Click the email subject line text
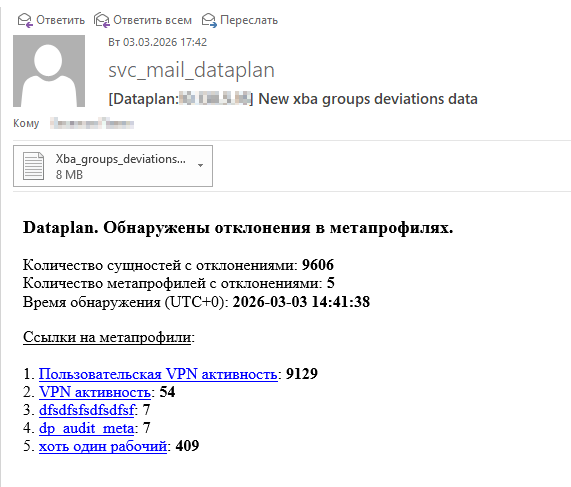The width and height of the screenshot is (571, 487). point(293,99)
